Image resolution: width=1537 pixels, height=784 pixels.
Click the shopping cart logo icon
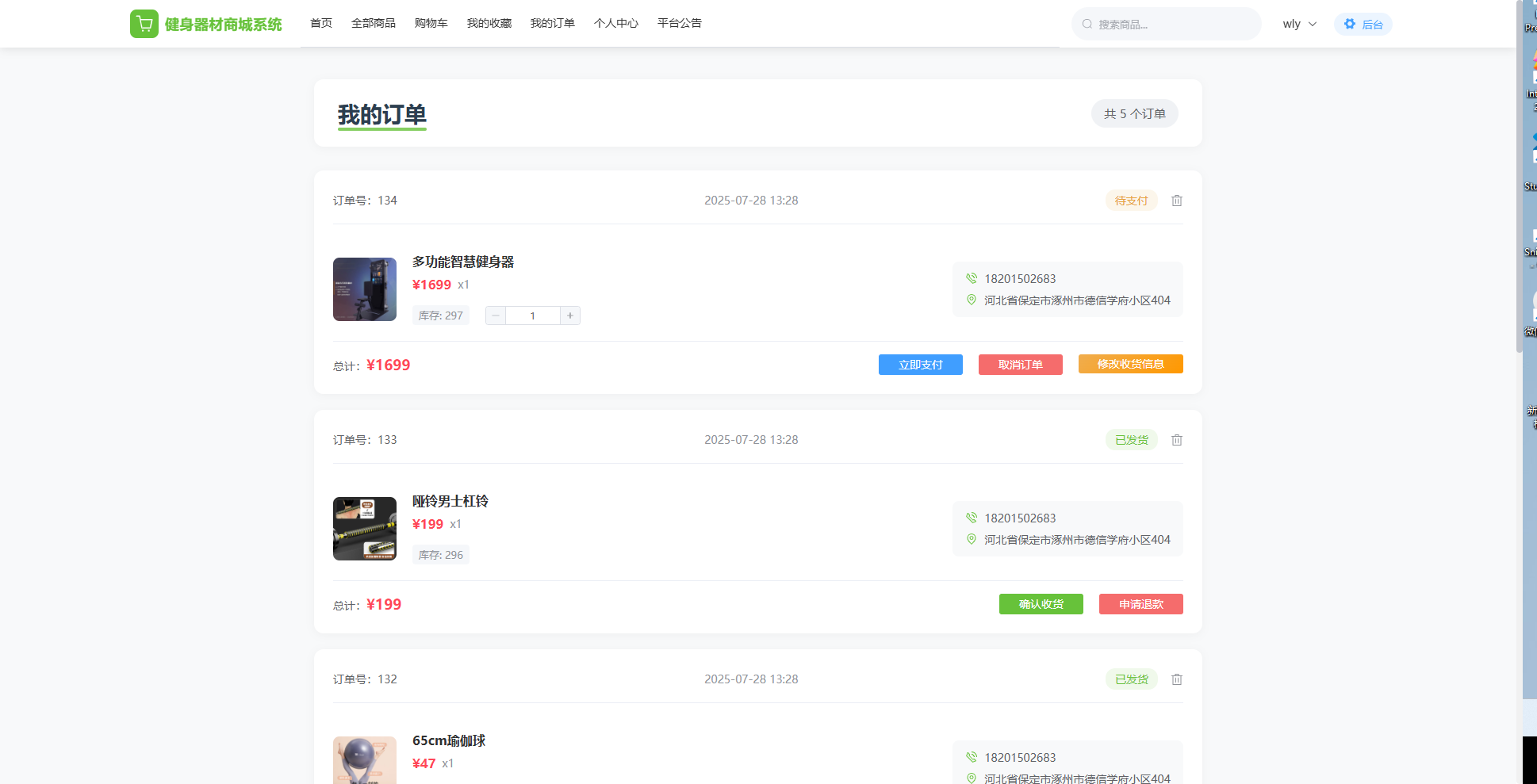click(144, 24)
